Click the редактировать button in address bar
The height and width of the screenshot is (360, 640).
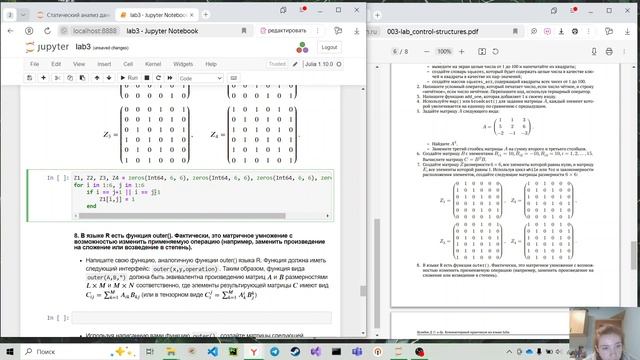[x=283, y=31]
